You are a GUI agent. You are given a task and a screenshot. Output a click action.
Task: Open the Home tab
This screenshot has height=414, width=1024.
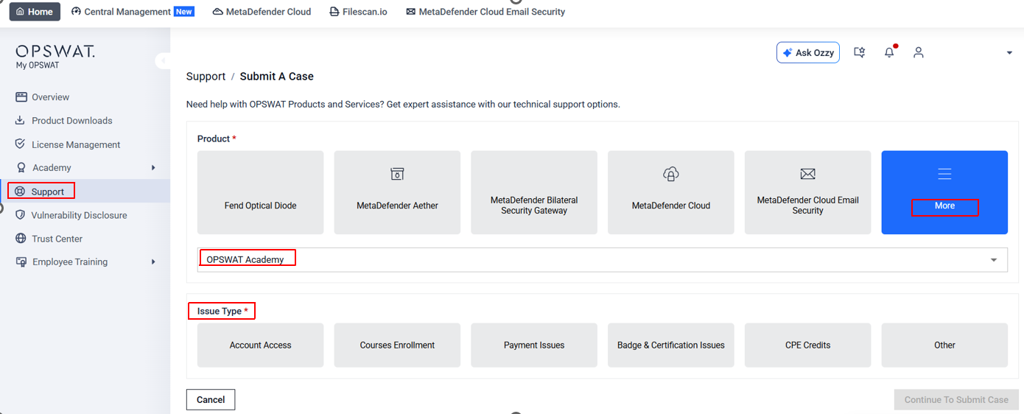point(35,12)
